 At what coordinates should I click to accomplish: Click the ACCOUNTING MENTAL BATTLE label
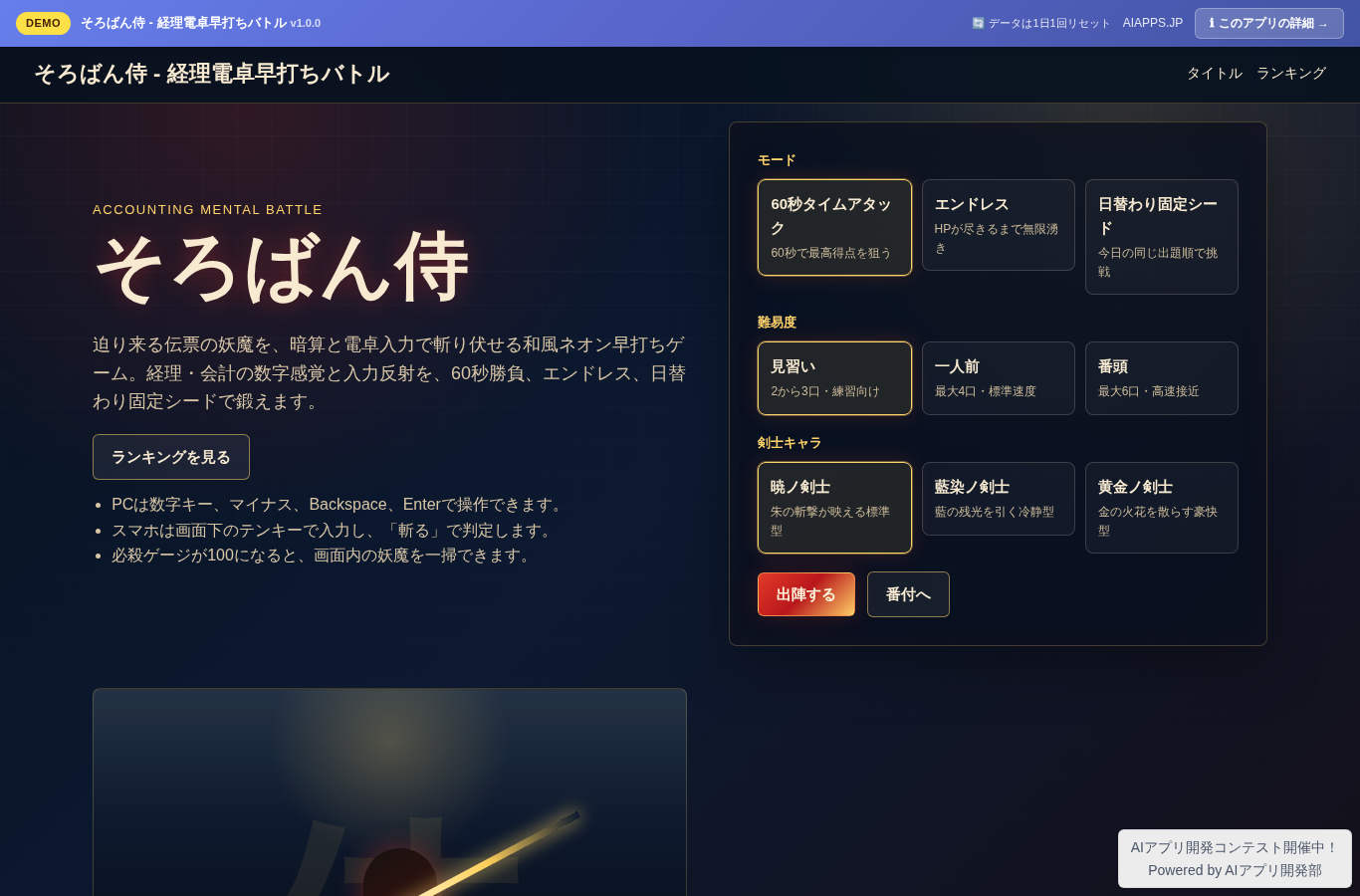tap(207, 210)
